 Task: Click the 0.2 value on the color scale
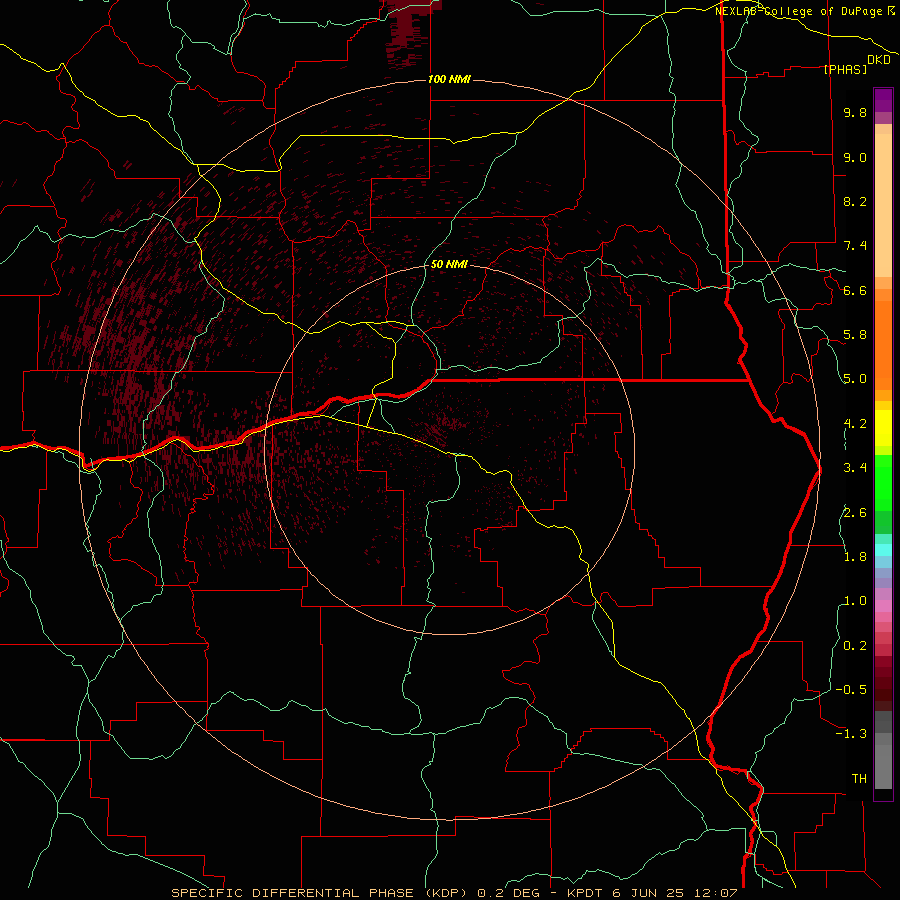(x=855, y=646)
